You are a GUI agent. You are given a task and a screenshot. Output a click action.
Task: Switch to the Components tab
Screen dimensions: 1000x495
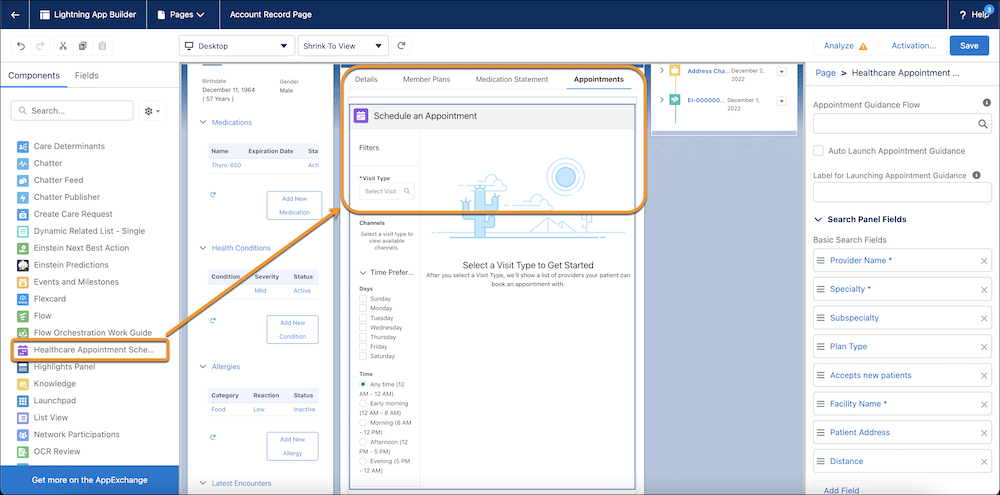point(34,75)
